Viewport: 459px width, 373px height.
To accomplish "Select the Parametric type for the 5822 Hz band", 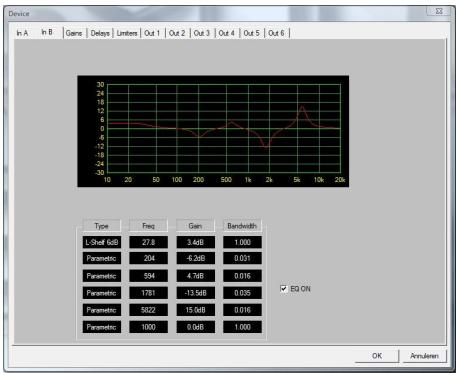I will coord(102,310).
